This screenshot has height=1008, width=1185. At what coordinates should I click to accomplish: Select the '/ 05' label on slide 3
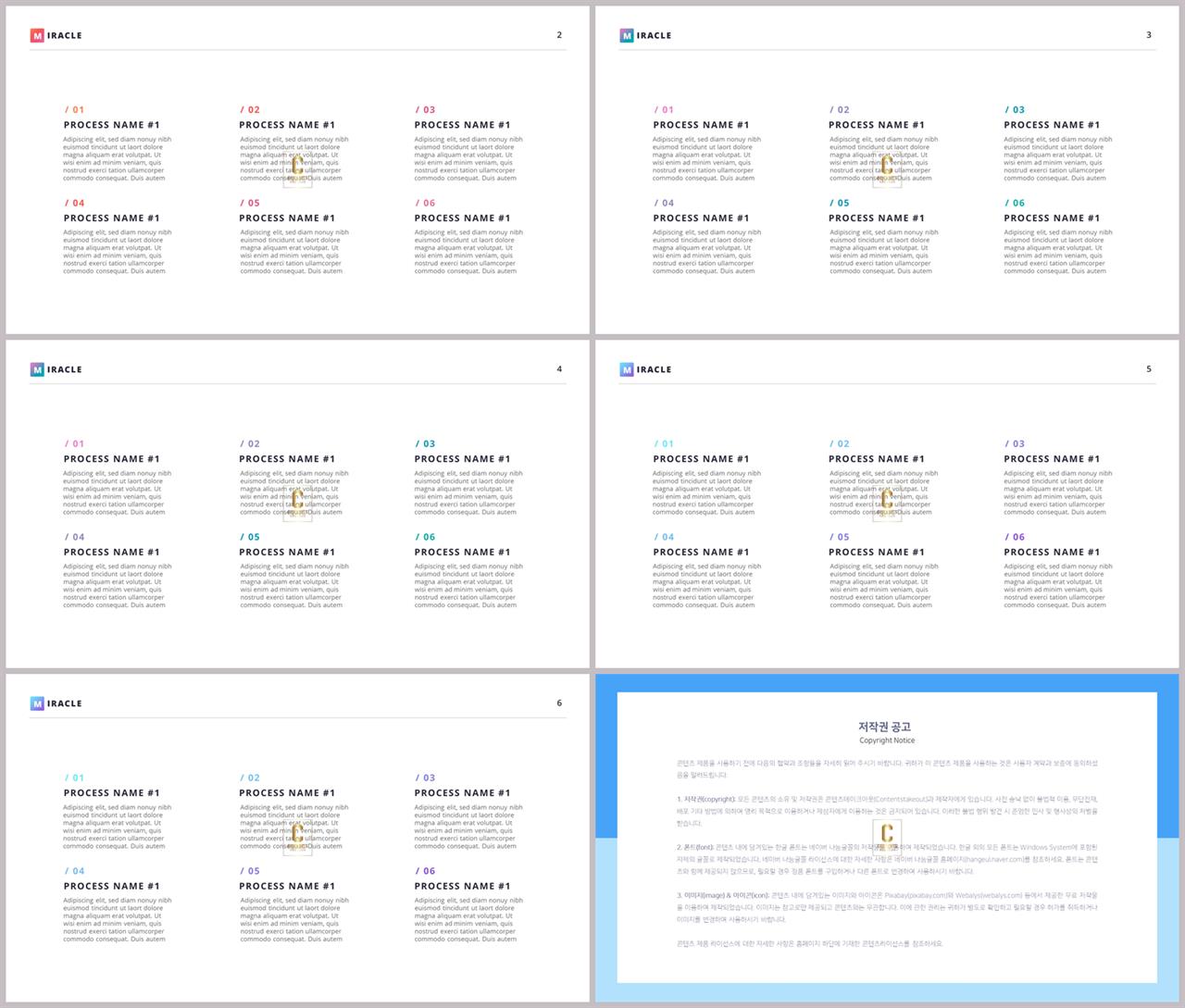(840, 203)
